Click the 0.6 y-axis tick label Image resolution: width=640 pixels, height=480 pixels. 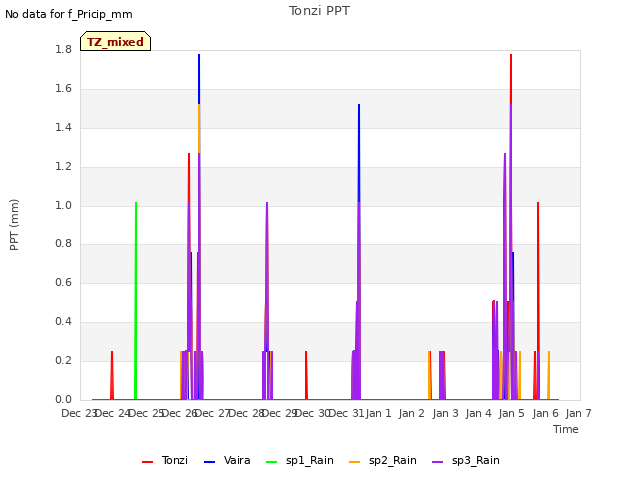pos(63,282)
